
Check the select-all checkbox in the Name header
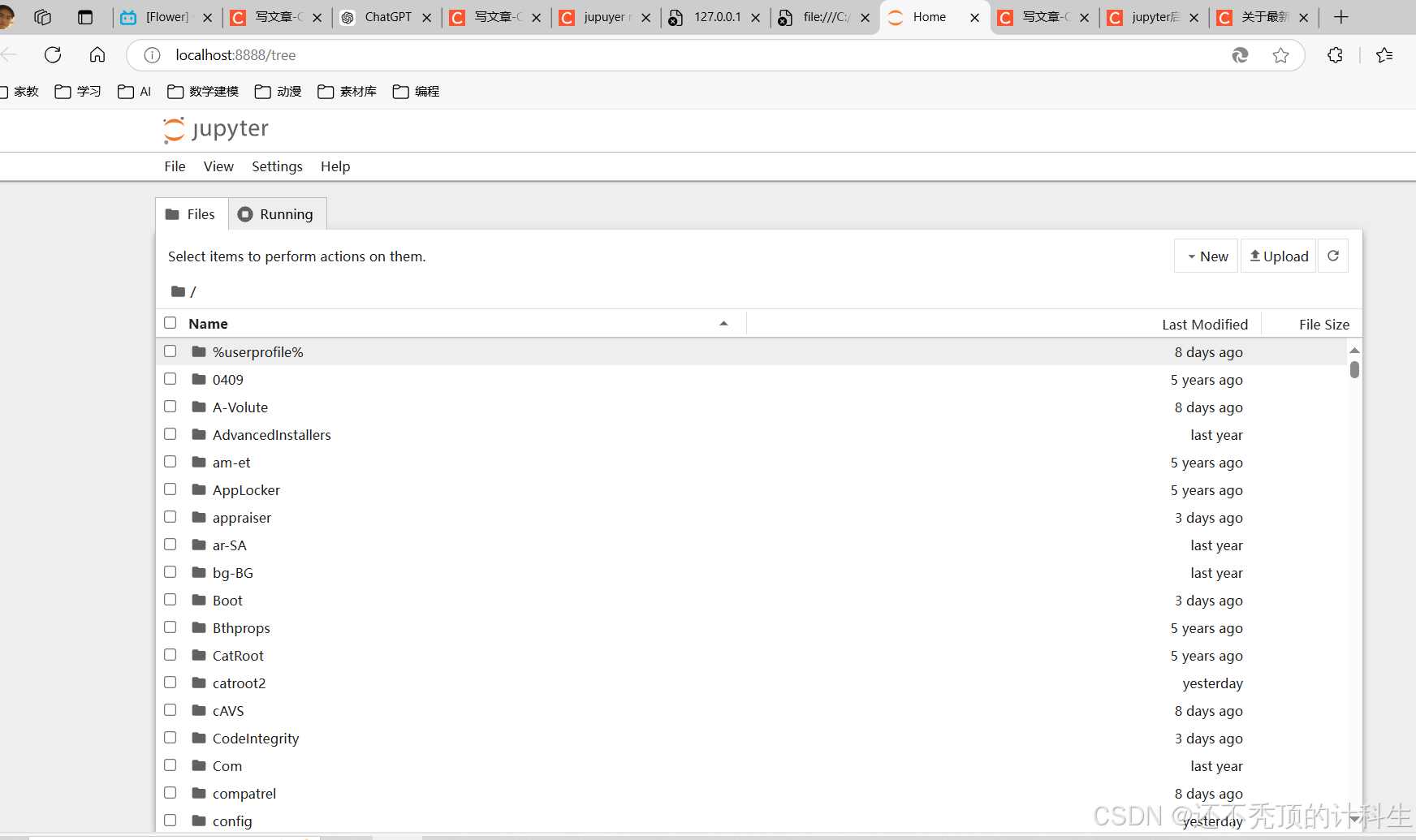click(x=170, y=322)
